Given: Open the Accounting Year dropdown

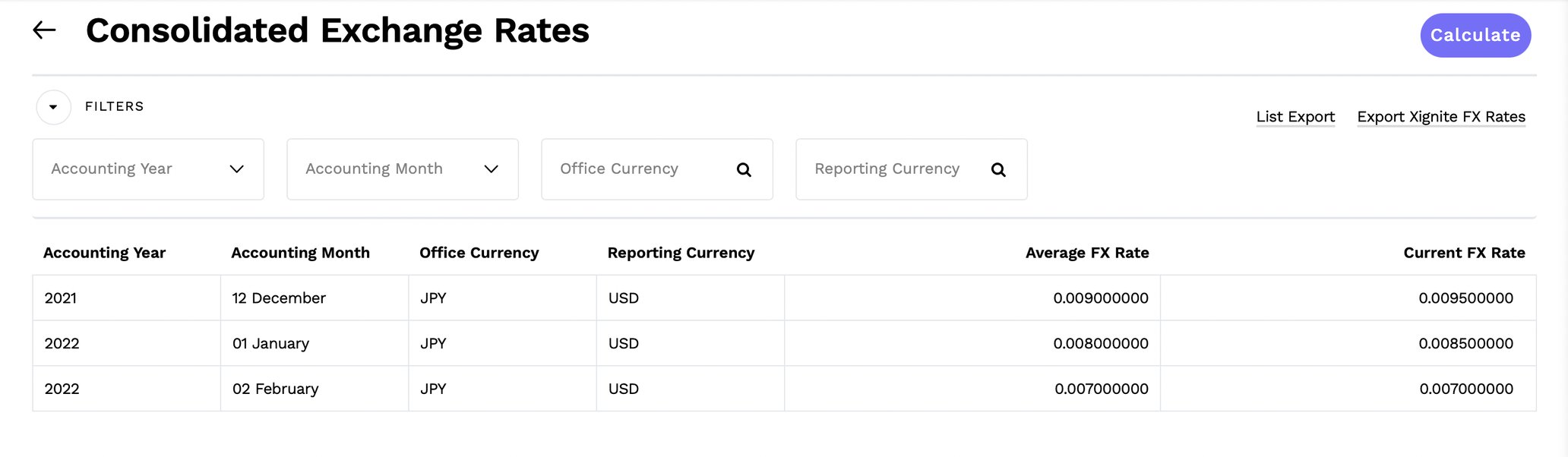Looking at the screenshot, I should click(148, 169).
